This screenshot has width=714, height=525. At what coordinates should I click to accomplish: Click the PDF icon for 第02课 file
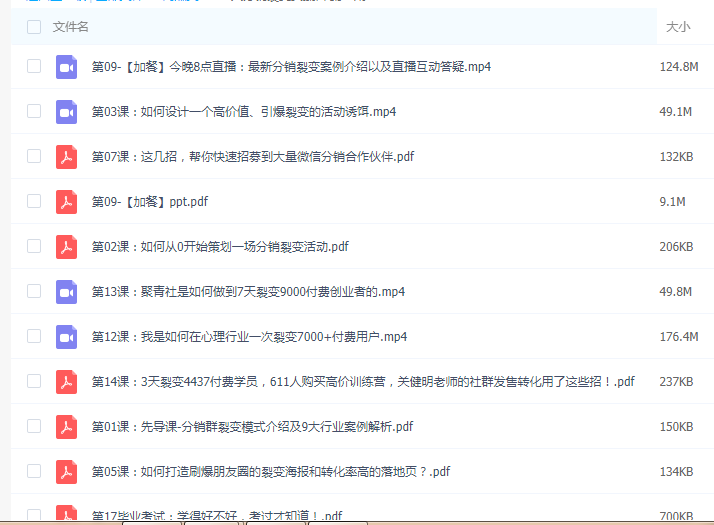[x=66, y=247]
